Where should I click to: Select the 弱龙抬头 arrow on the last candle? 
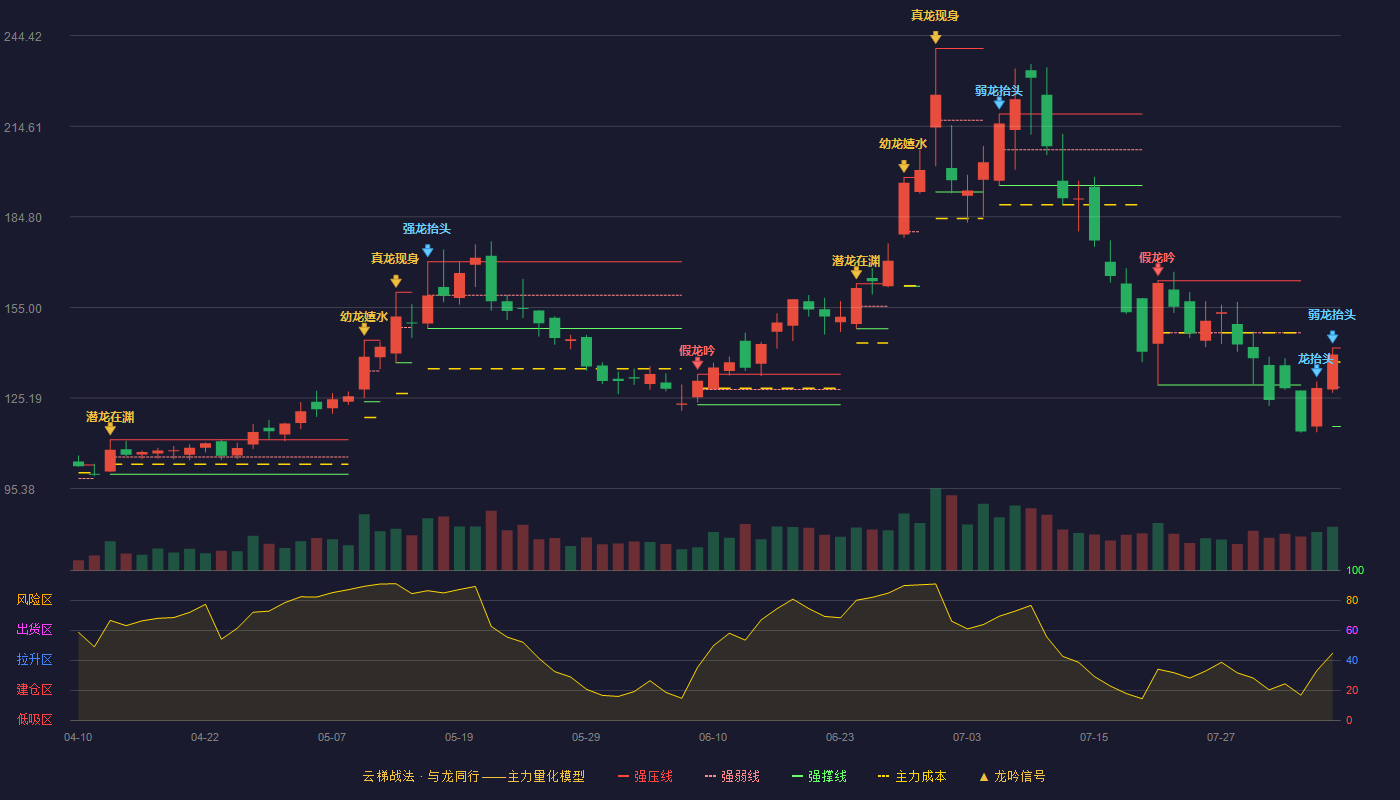pyautogui.click(x=1332, y=337)
